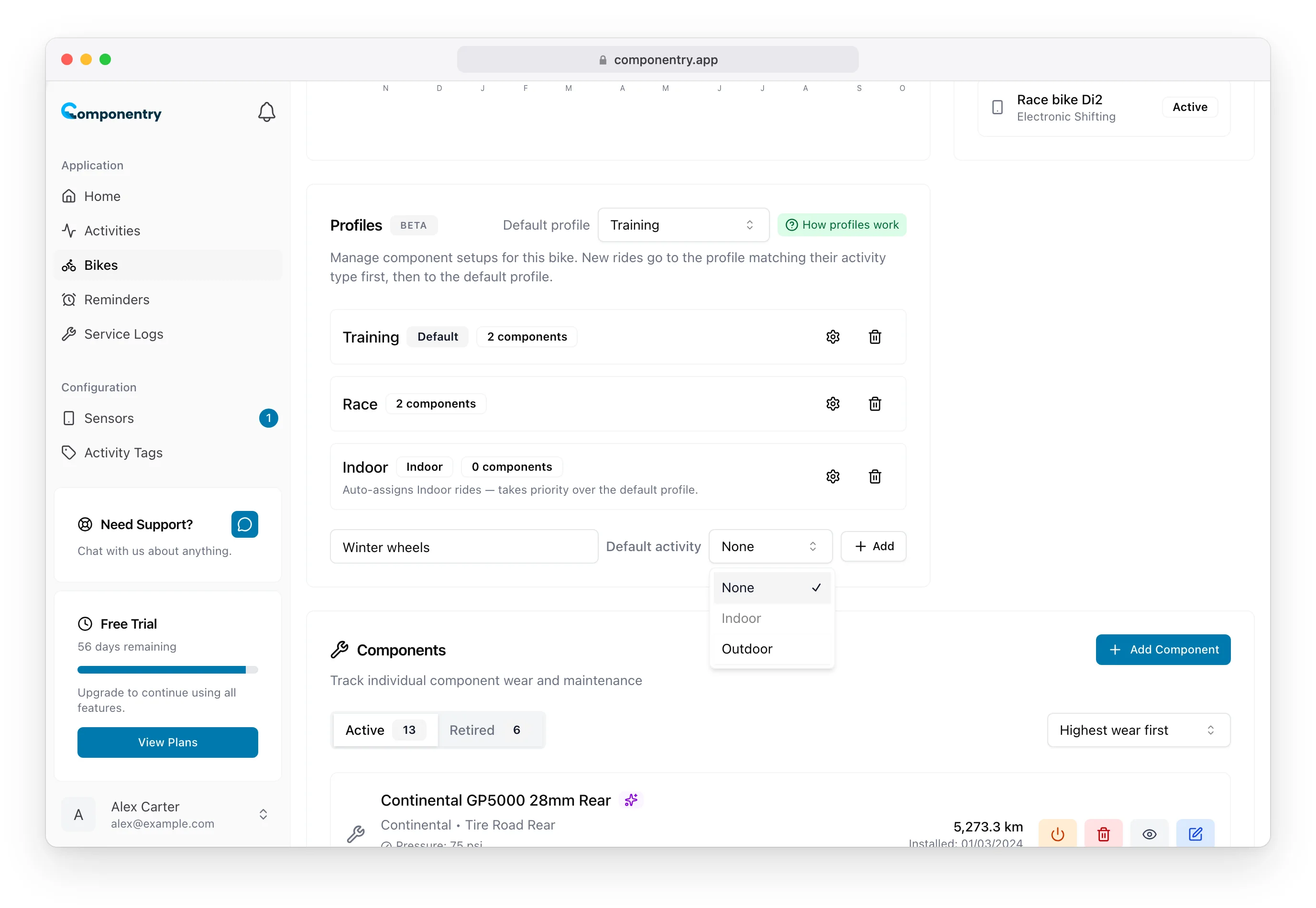The width and height of the screenshot is (1316, 908).
Task: Click Race bike Di2 sensor icon
Action: pyautogui.click(x=997, y=108)
